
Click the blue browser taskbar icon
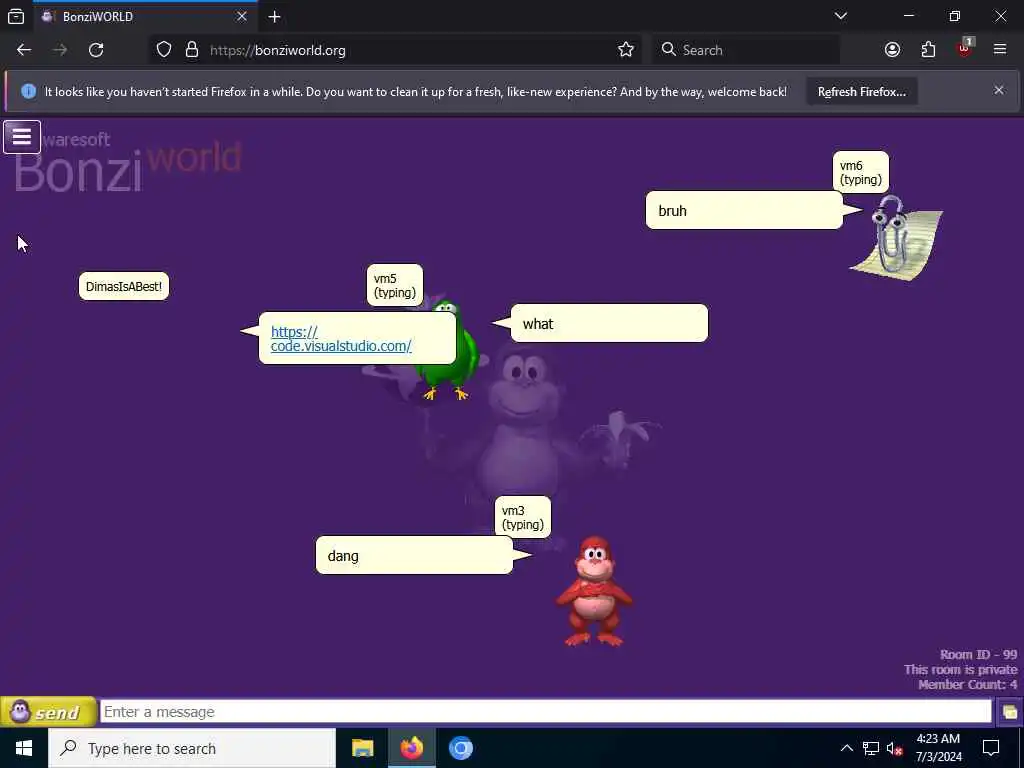(460, 748)
